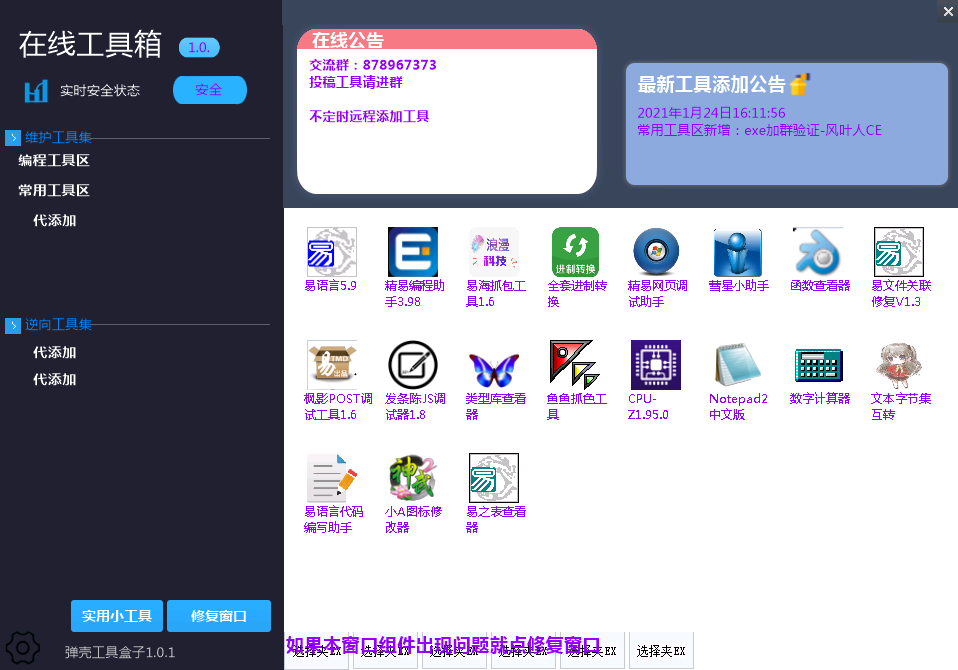958x670 pixels.
Task: Launch 小A图标修改器
Action: pos(413,478)
